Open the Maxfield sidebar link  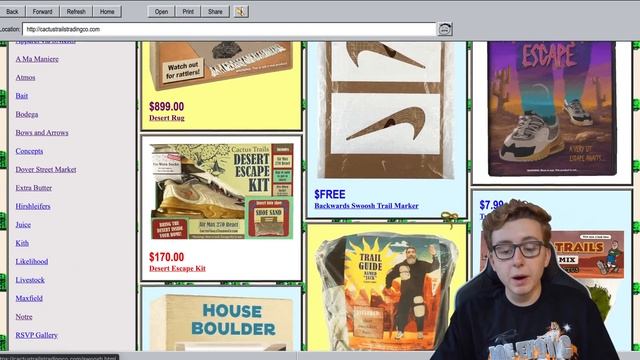point(29,298)
